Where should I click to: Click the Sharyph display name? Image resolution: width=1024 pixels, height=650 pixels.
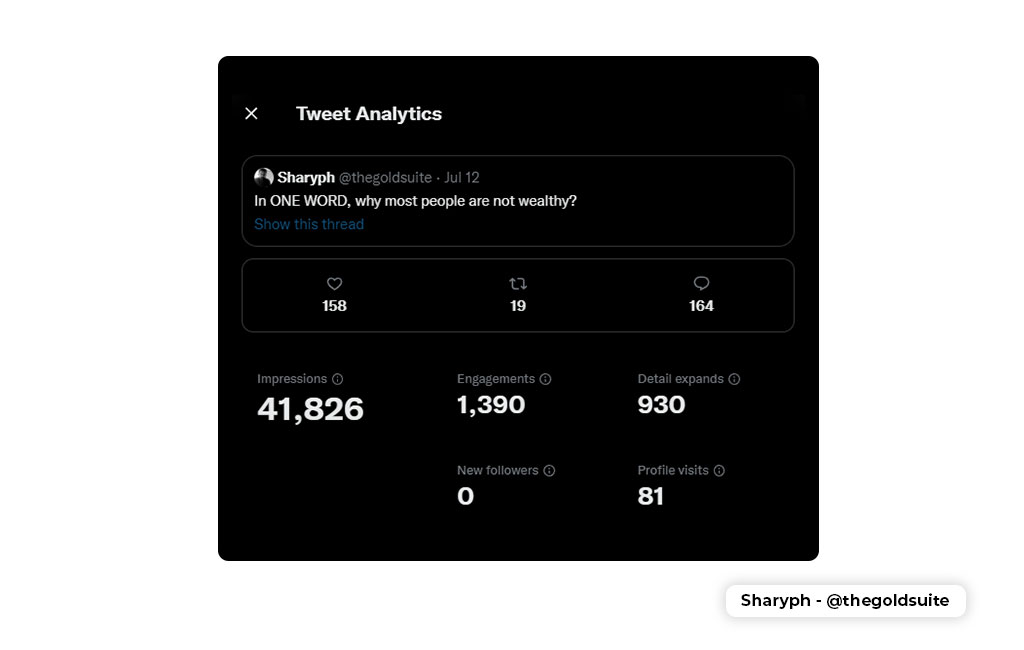306,178
